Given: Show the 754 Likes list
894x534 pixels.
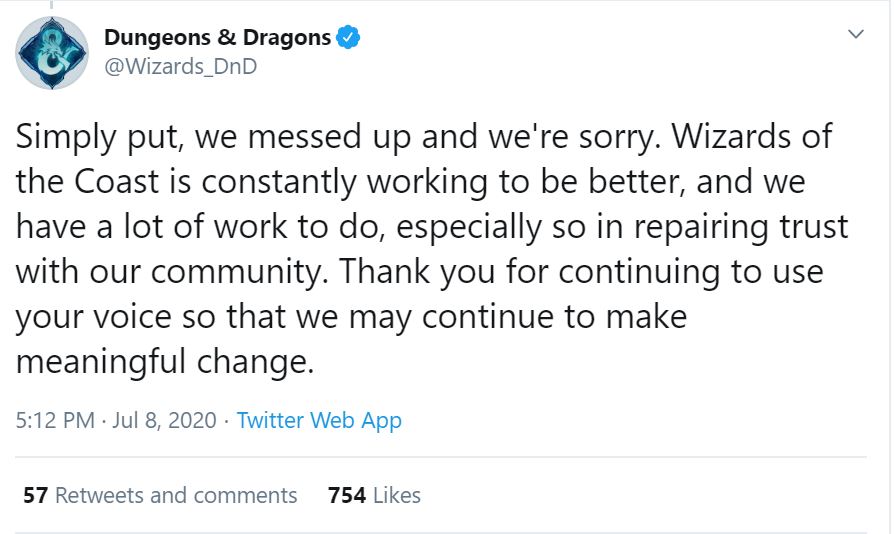Looking at the screenshot, I should (374, 495).
